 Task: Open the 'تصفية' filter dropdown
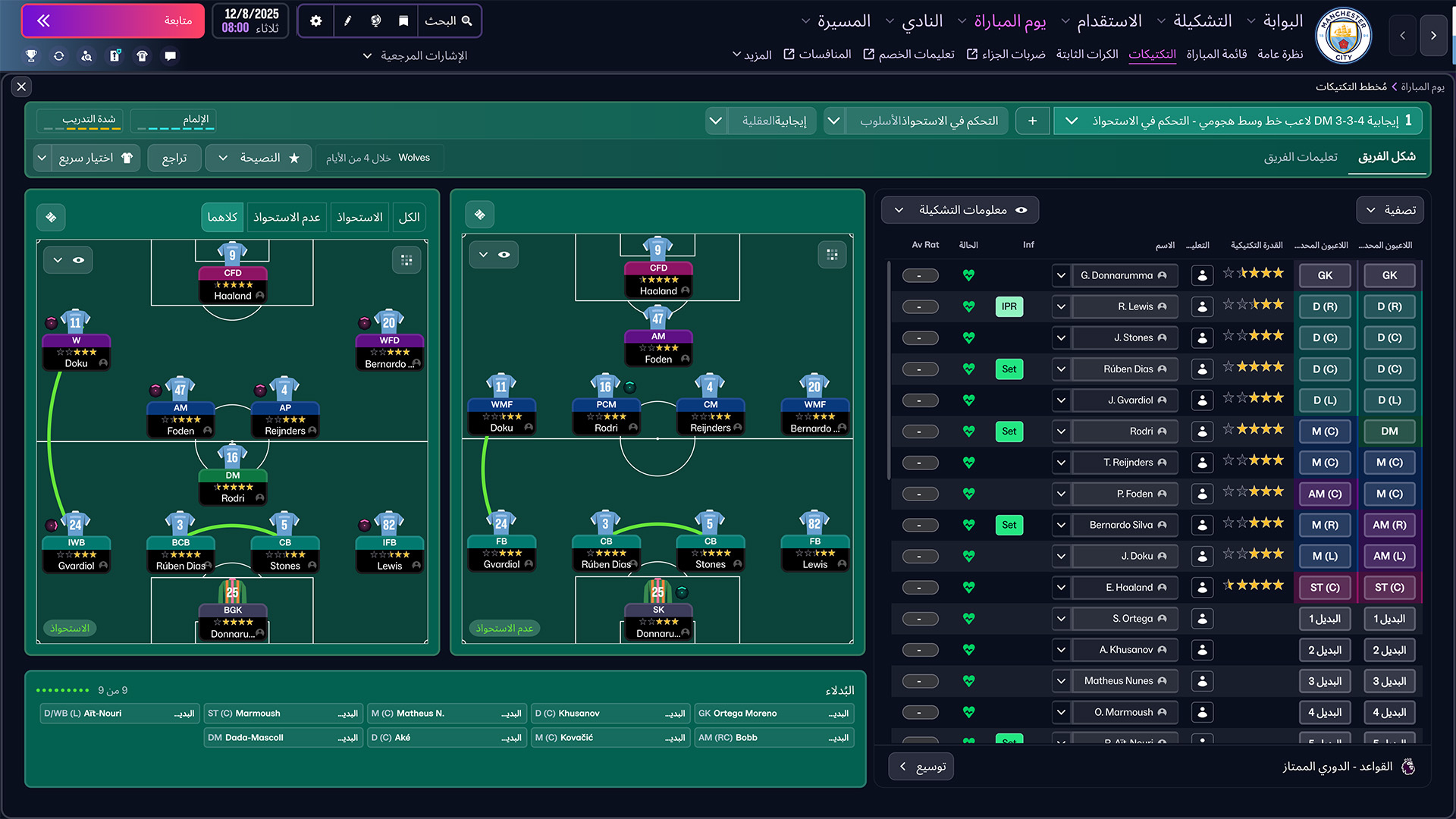click(x=1389, y=210)
